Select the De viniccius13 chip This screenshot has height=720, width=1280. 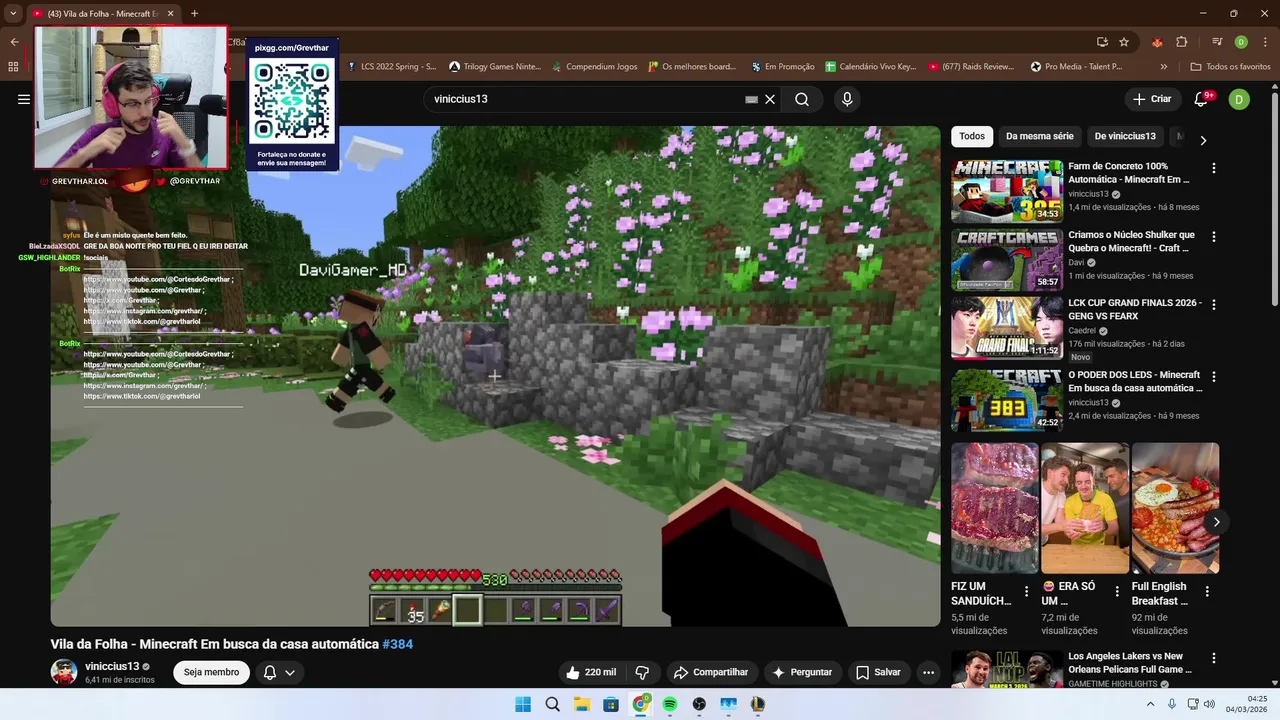pos(1125,136)
